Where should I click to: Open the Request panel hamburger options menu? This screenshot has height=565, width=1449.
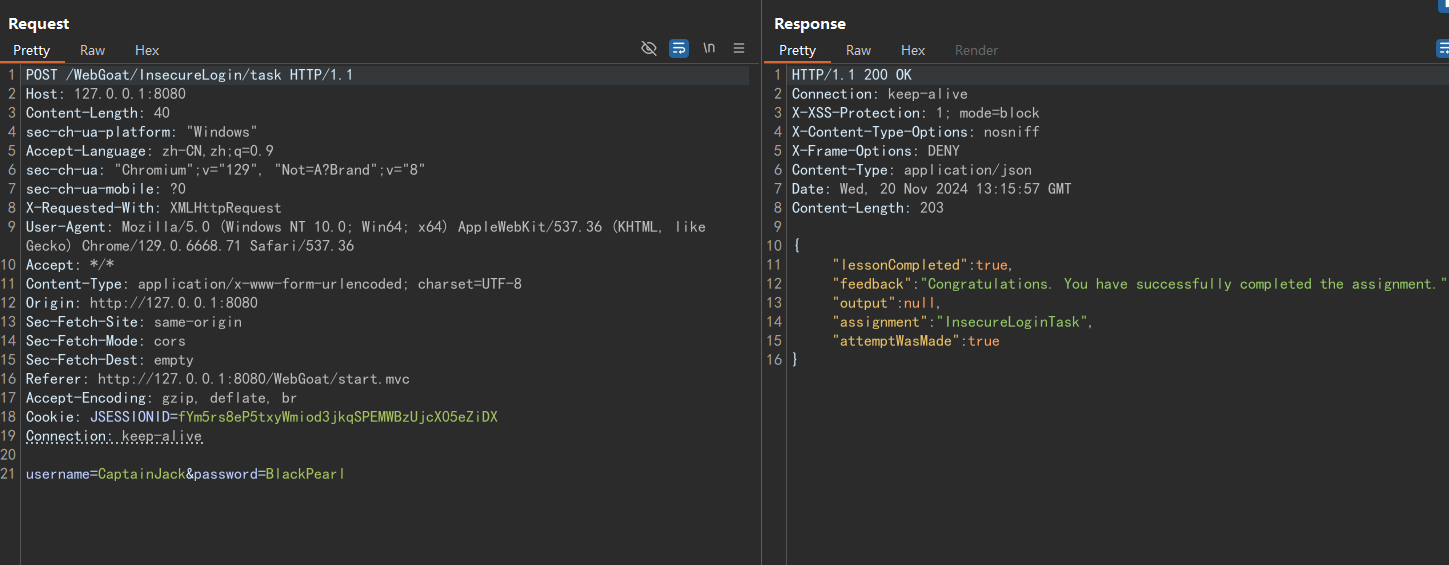tap(739, 48)
